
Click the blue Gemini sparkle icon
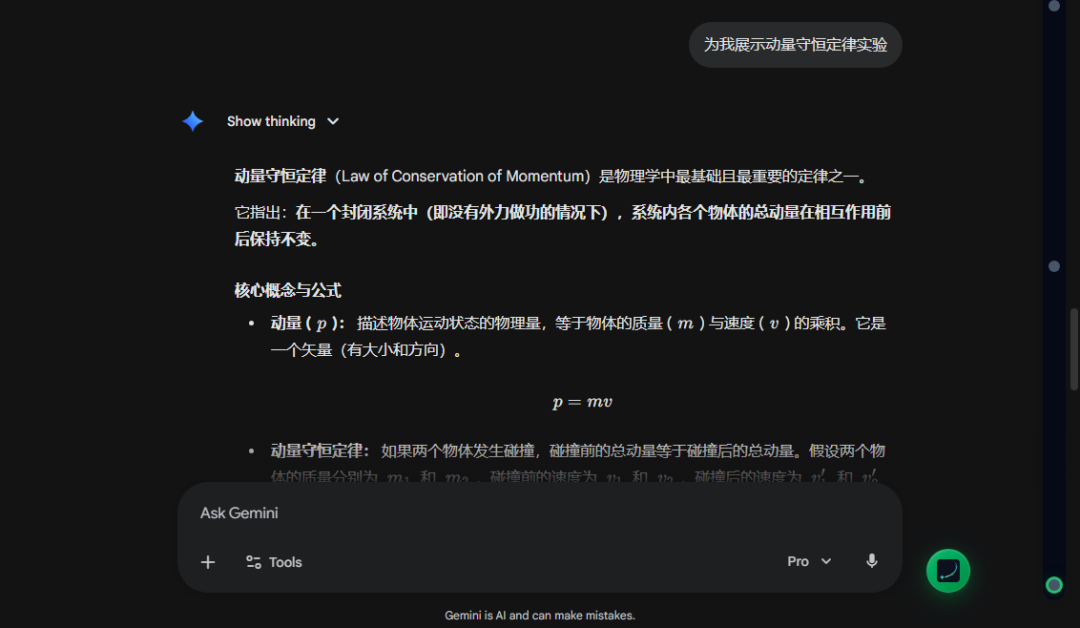click(x=192, y=121)
